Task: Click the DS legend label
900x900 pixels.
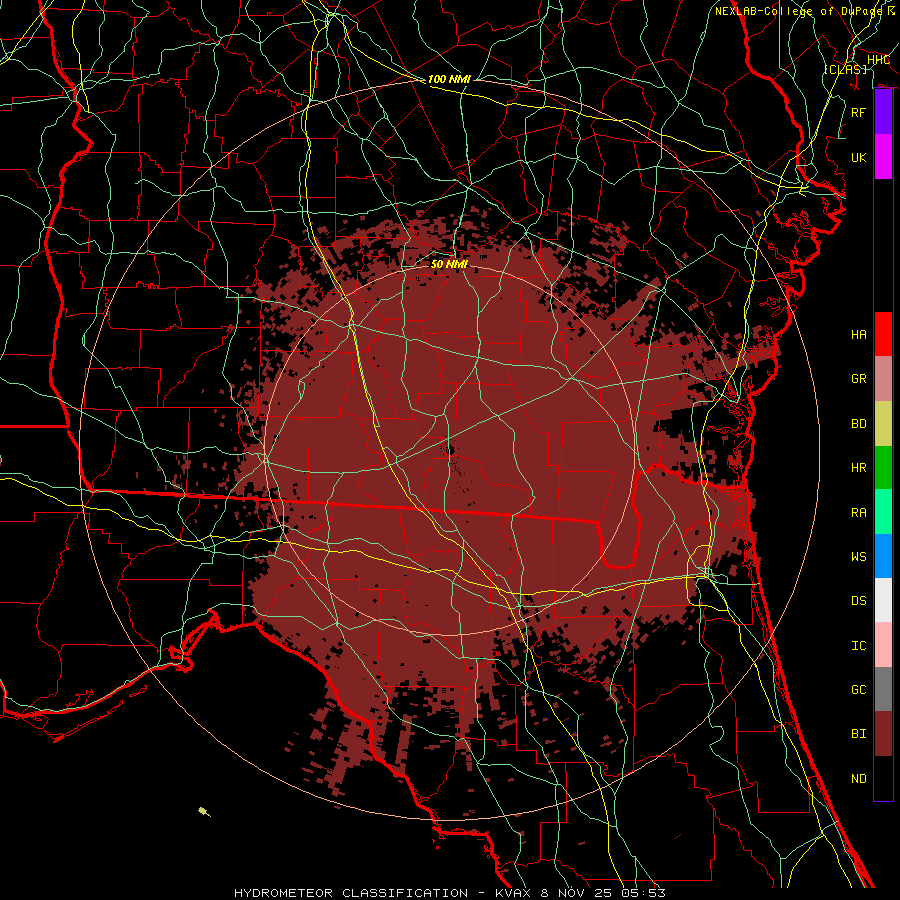Action: pos(858,601)
